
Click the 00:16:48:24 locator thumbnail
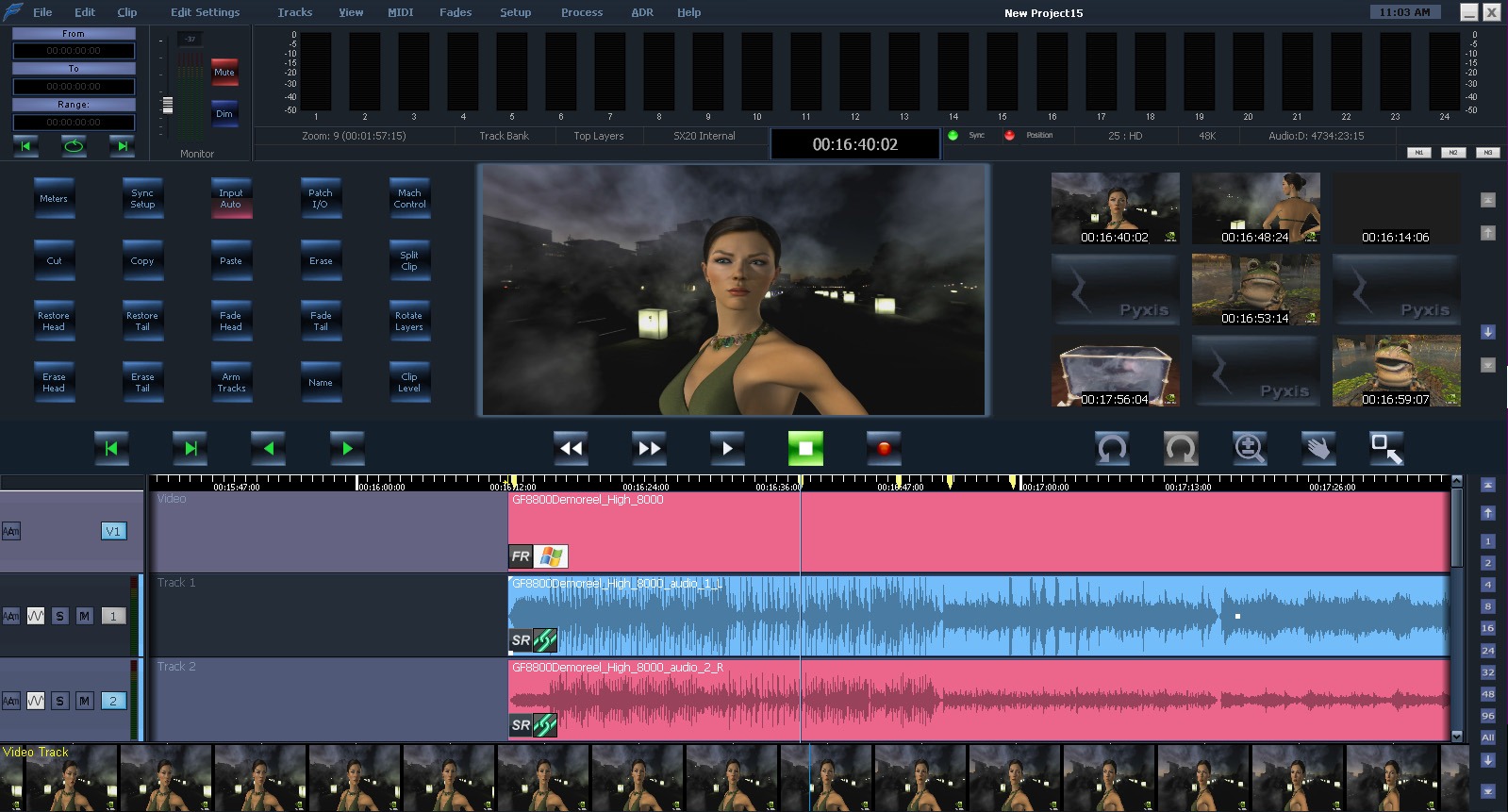pyautogui.click(x=1255, y=208)
